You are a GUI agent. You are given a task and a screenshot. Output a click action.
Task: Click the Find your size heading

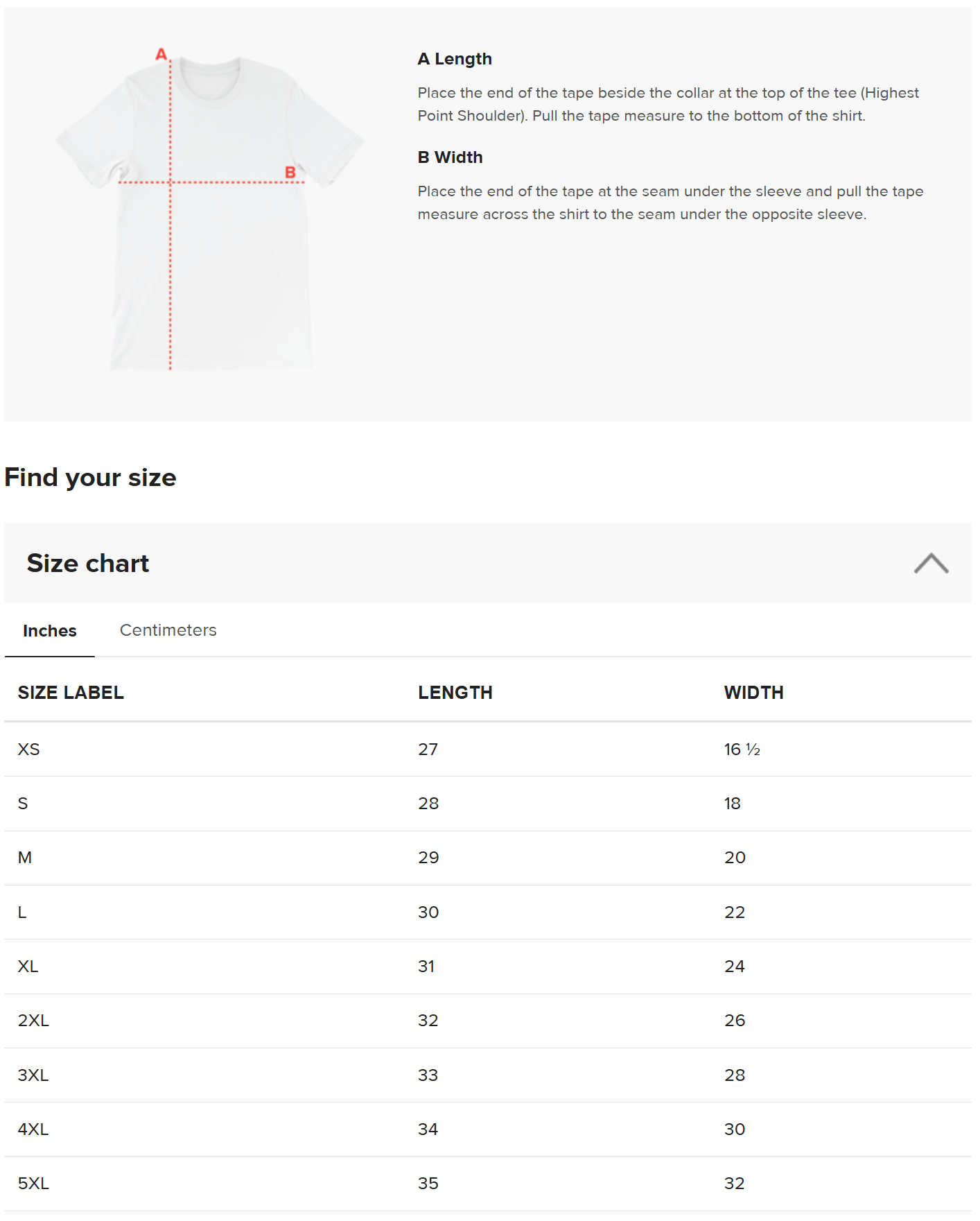pyautogui.click(x=90, y=478)
